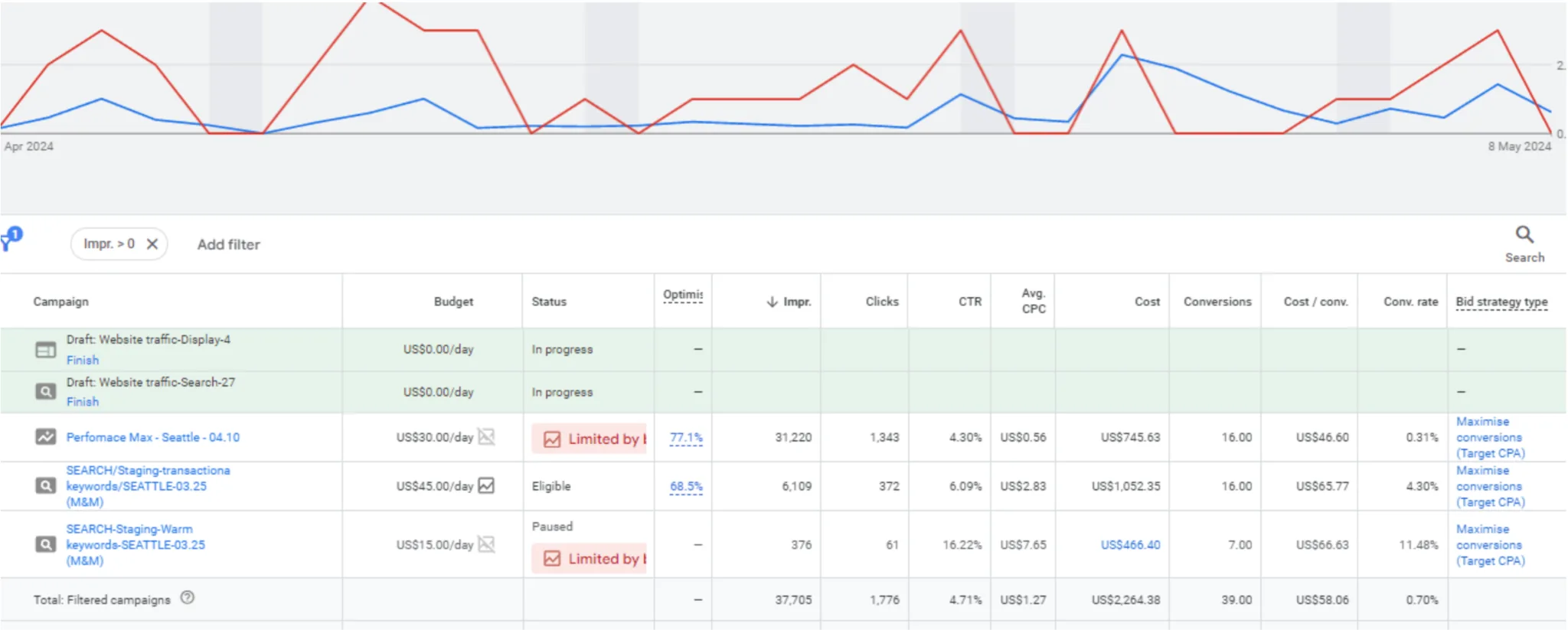Click the budget chart icon next to US$45.00/day
This screenshot has width=1568, height=630.
click(x=486, y=485)
